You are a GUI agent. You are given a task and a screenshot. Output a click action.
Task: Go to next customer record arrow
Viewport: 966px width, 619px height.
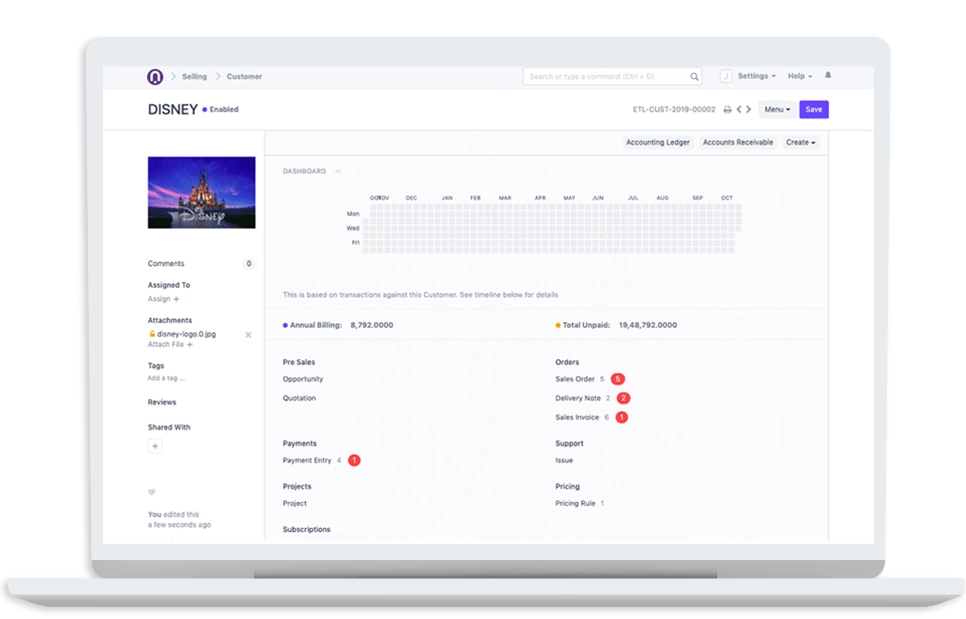tap(749, 110)
